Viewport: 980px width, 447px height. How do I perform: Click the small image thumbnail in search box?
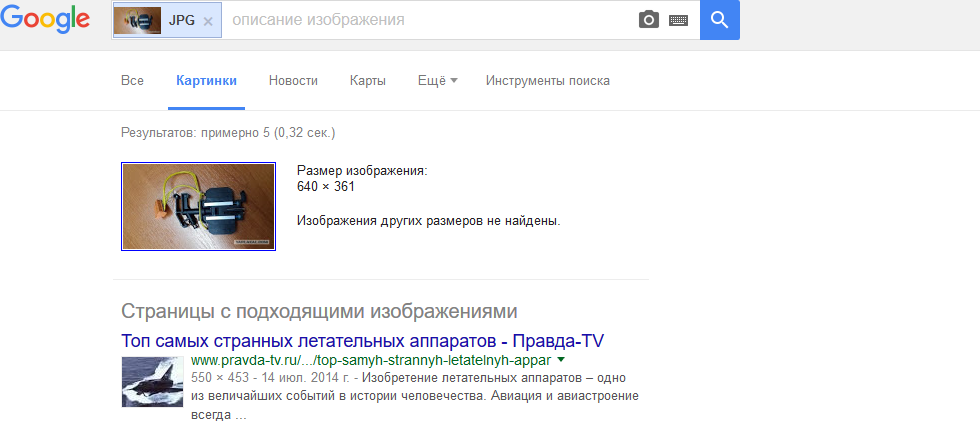coord(139,20)
